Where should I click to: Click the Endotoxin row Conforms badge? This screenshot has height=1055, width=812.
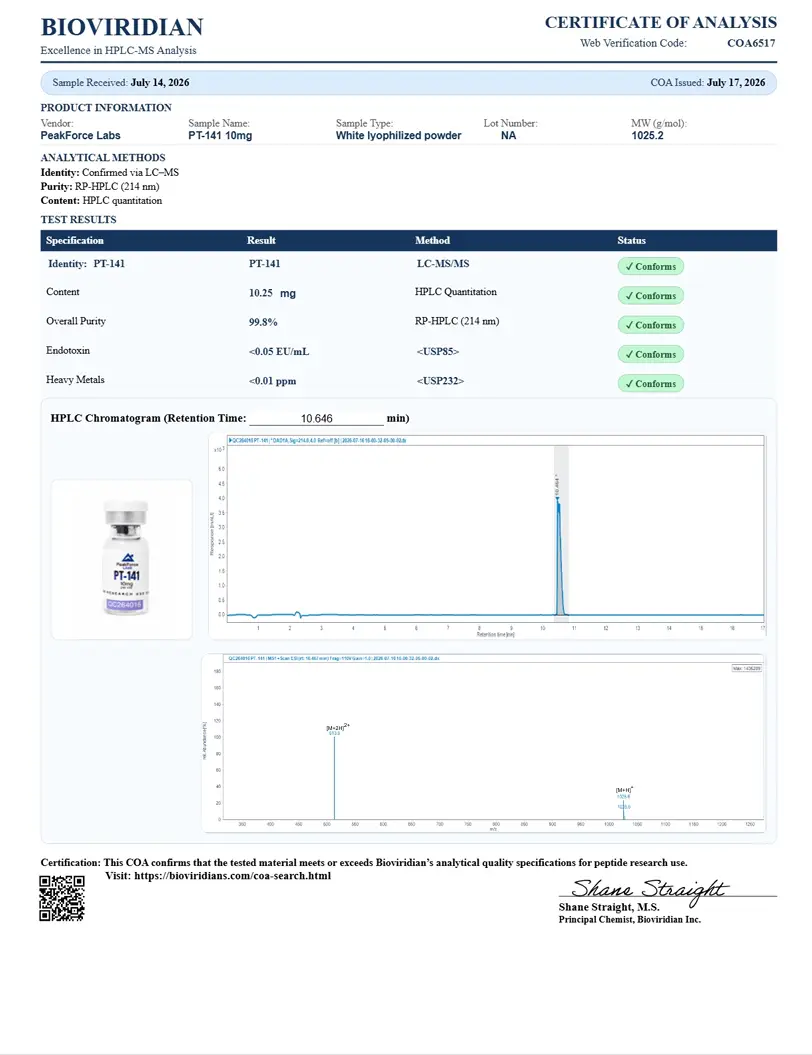(x=651, y=354)
